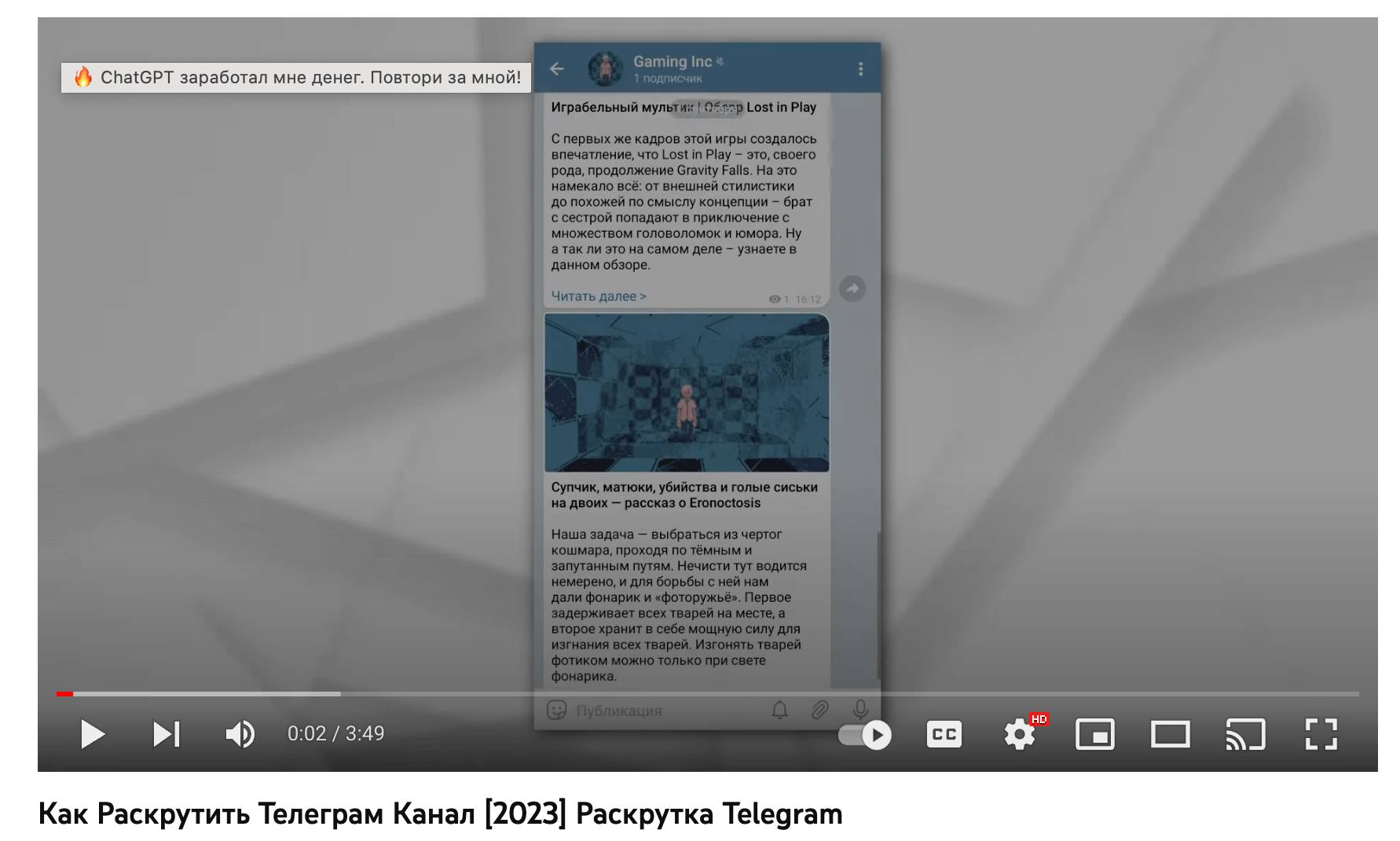Toggle the autoplay switch
The width and height of the screenshot is (1400, 841).
point(864,735)
